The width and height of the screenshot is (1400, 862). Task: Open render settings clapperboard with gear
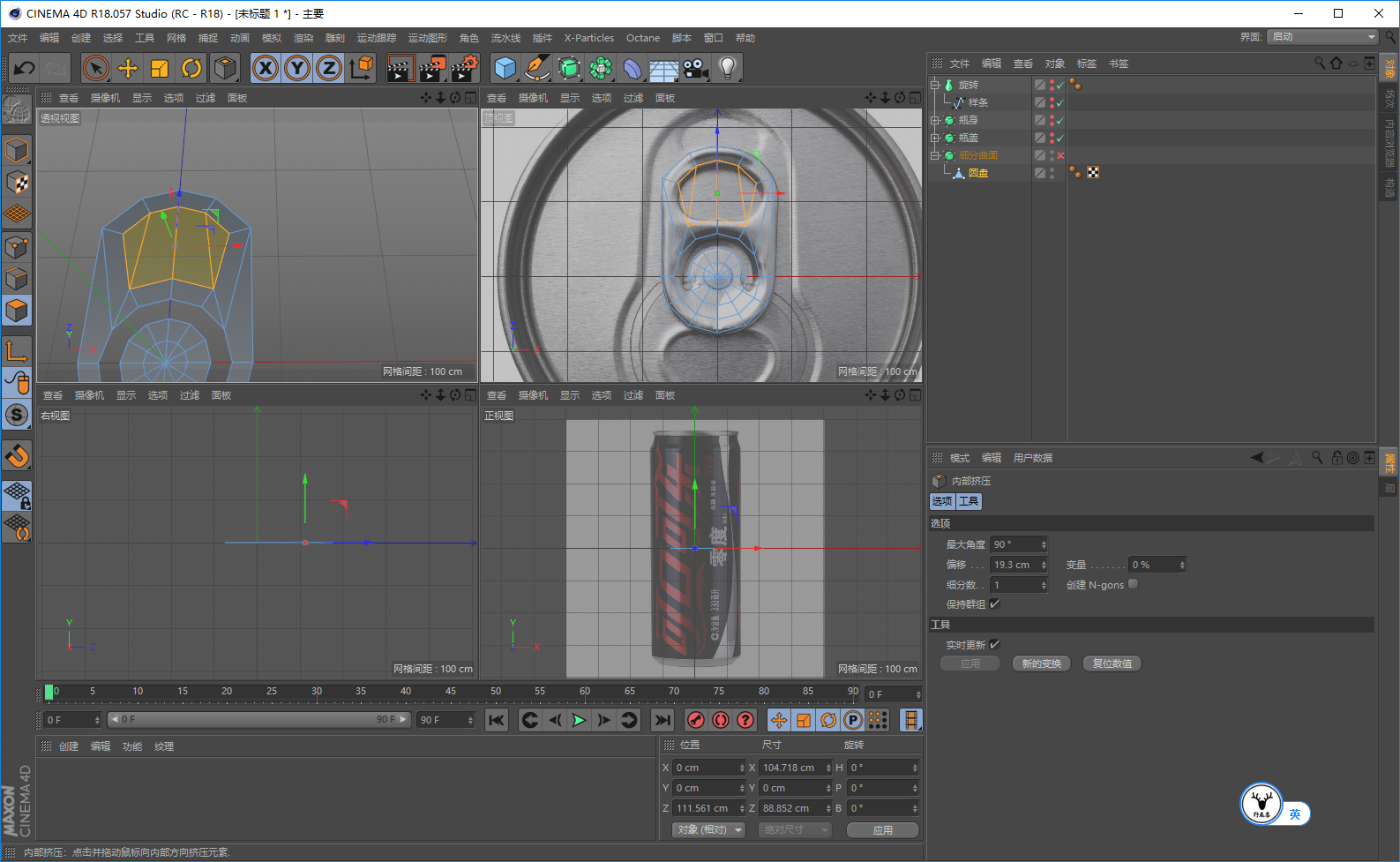point(464,68)
